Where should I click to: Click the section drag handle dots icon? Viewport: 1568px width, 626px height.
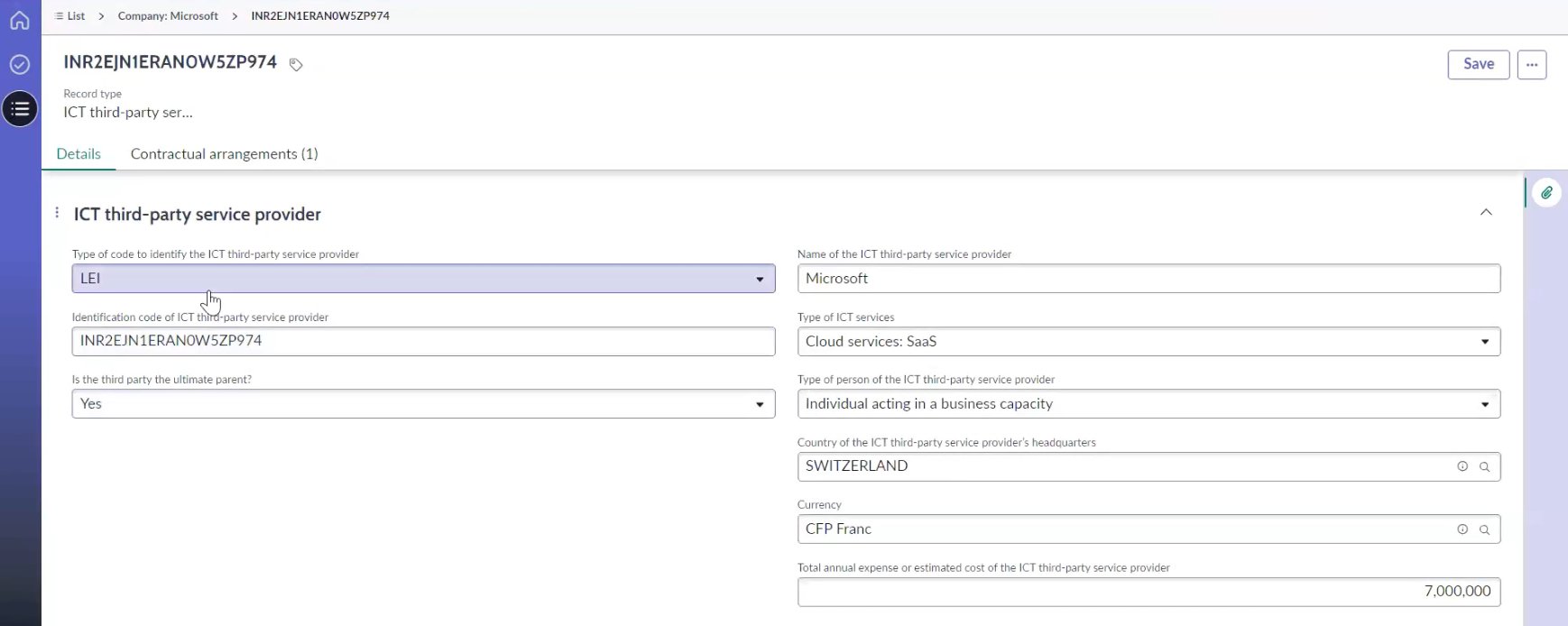57,213
